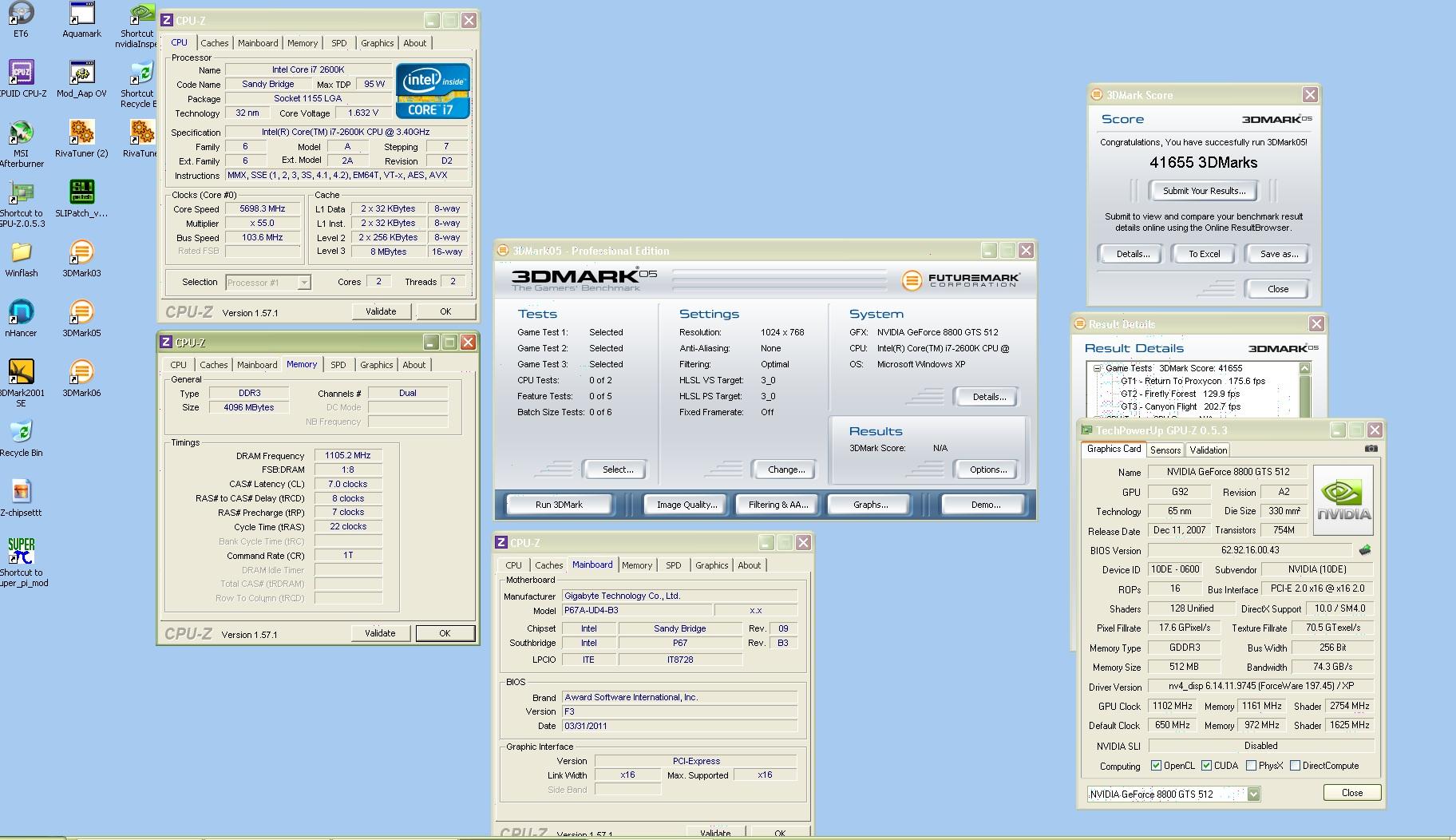Open Filtering & AA... settings
The height and width of the screenshot is (840, 1456).
tap(778, 505)
